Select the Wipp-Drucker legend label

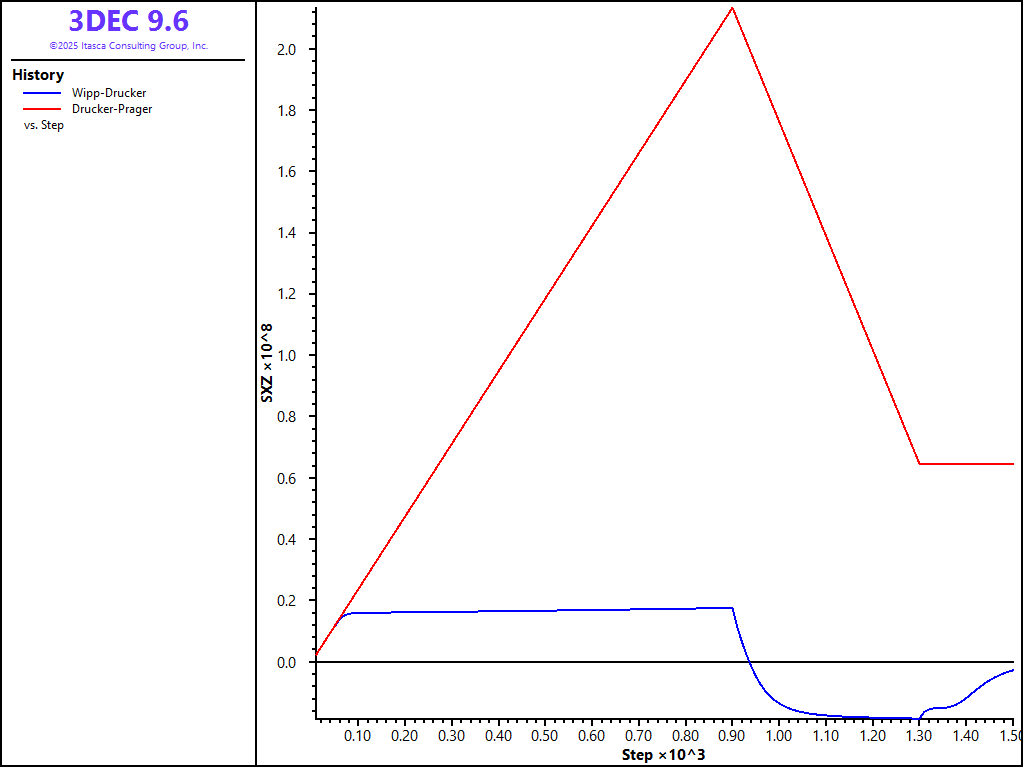(x=109, y=93)
